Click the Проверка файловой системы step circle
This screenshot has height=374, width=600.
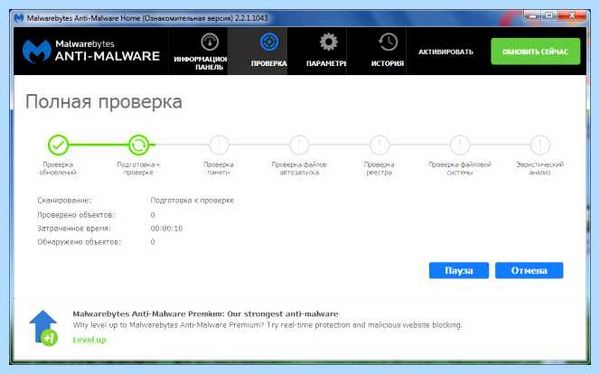[x=460, y=145]
